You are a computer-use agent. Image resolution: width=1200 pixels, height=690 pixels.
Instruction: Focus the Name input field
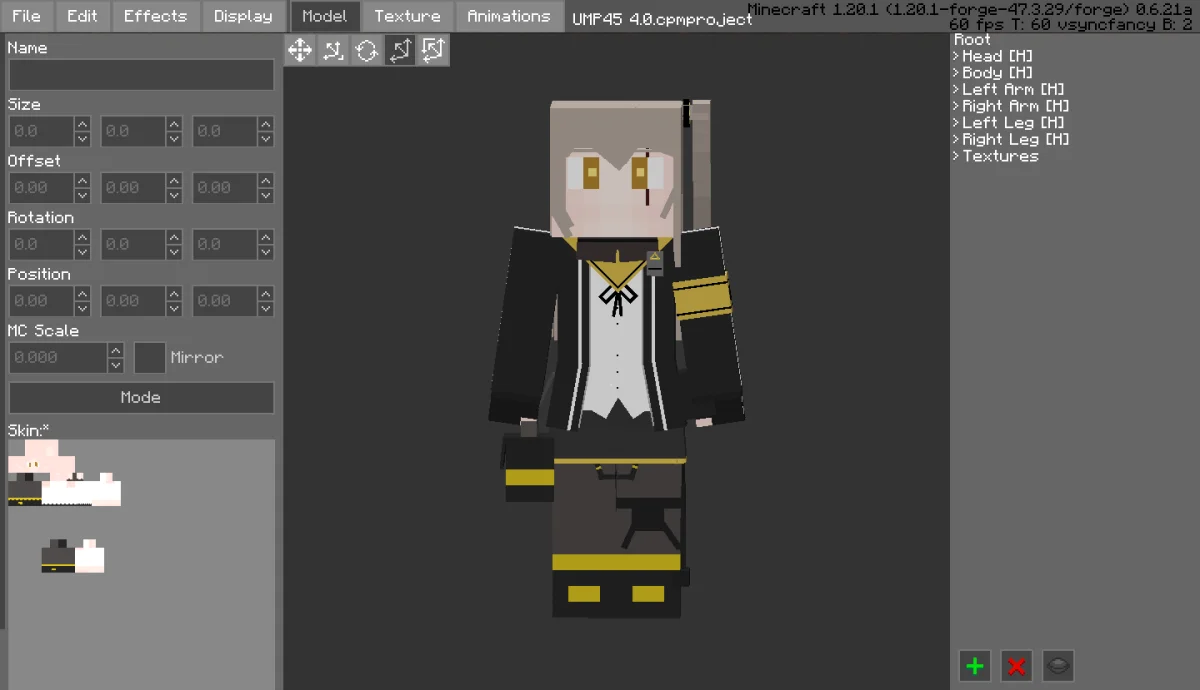[x=141, y=75]
